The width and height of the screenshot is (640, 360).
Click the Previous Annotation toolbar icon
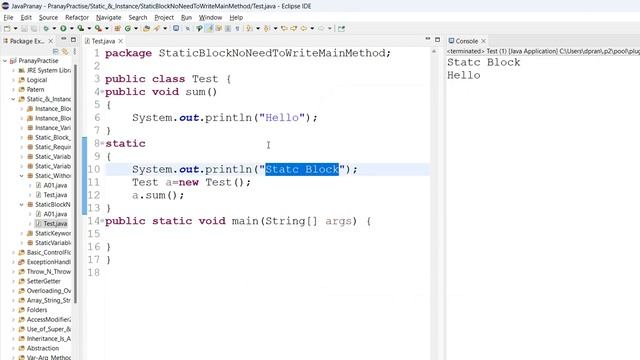pyautogui.click(x=267, y=29)
